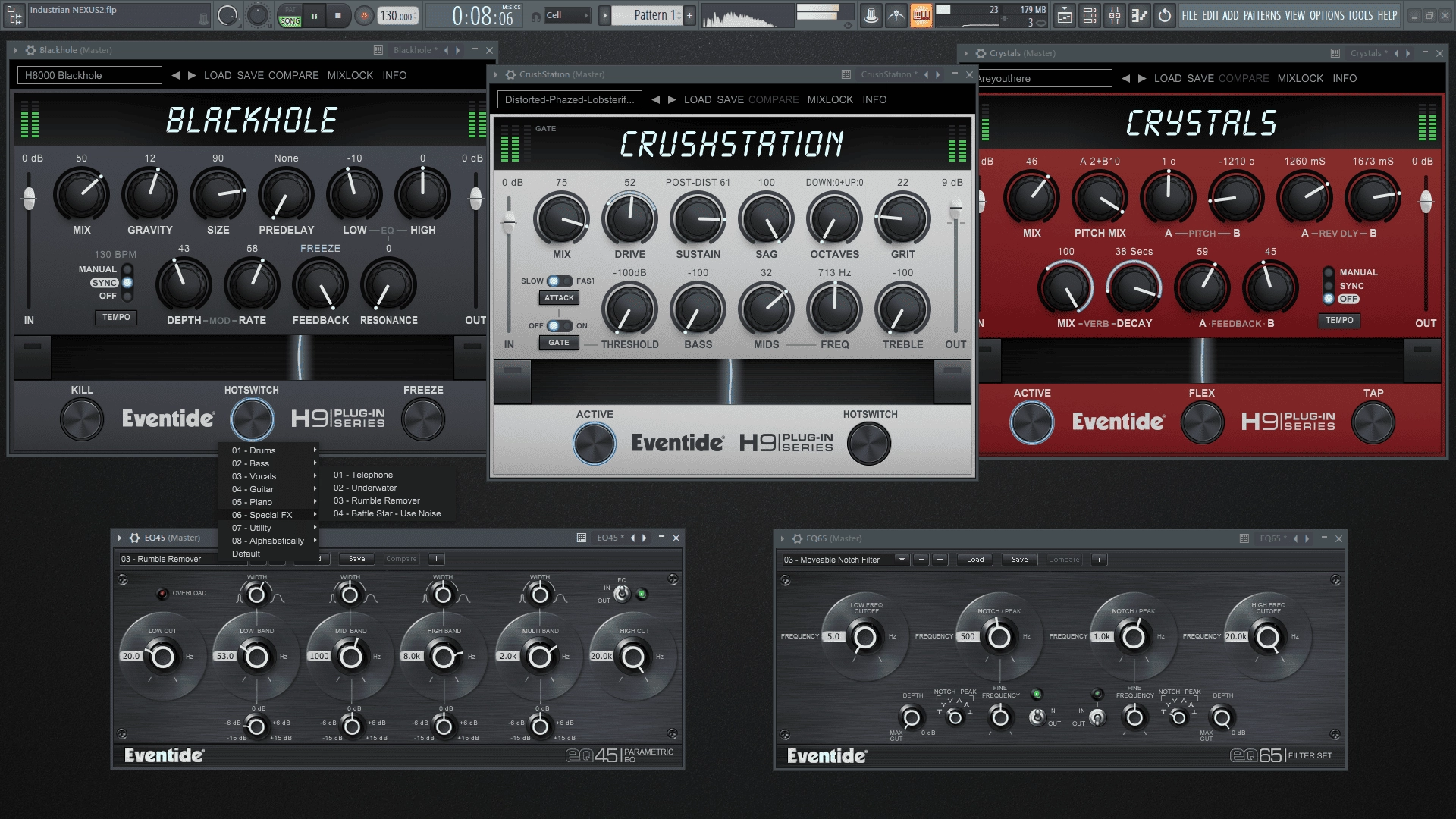Pause playback in the FL Studio transport

[314, 15]
